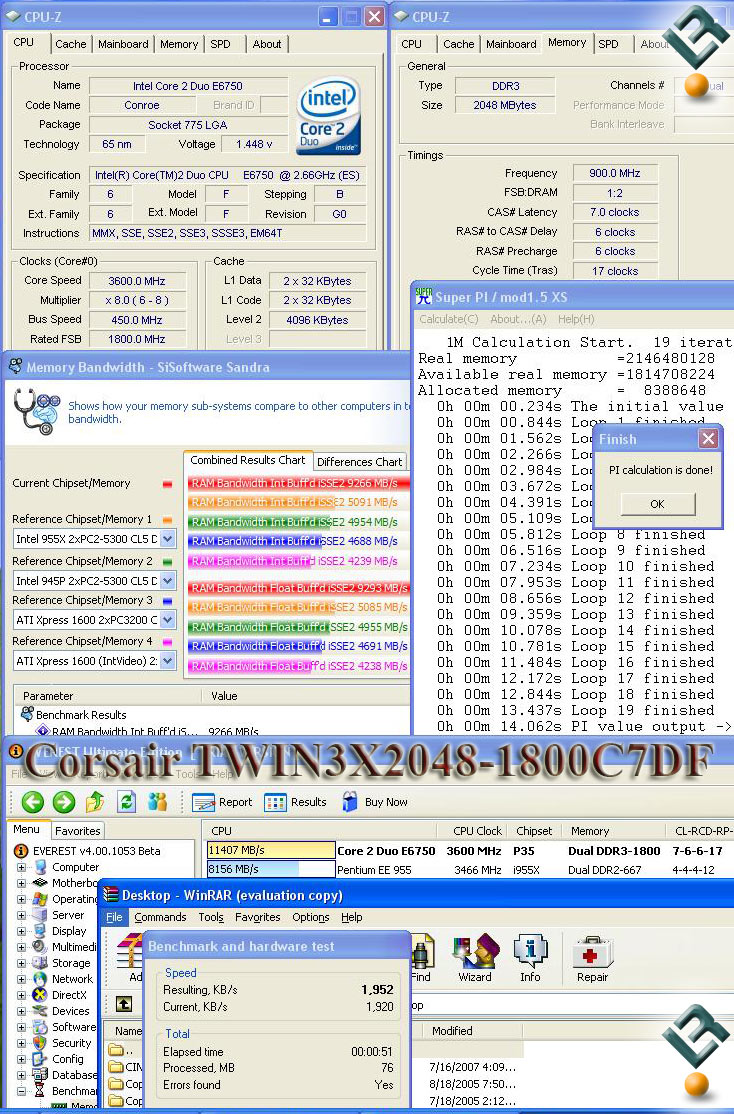Click Intel Core 2 Duo logo in CPU-Z
734x1114 pixels.
328,117
